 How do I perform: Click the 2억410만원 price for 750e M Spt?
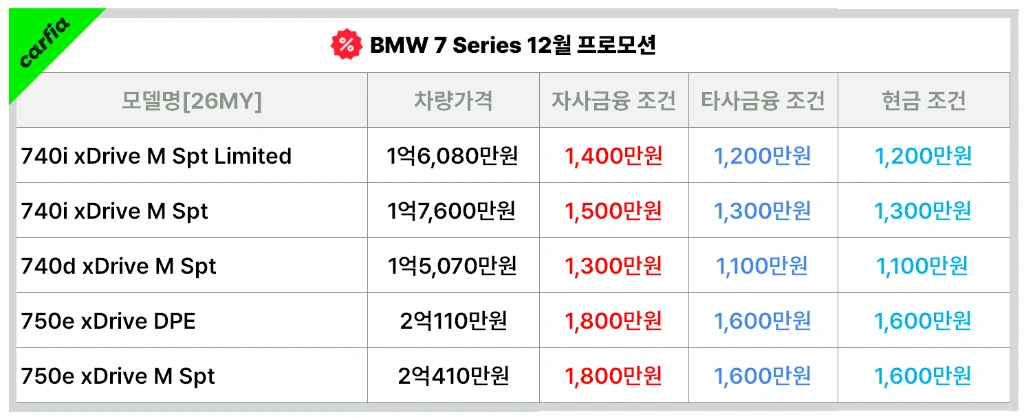[453, 376]
